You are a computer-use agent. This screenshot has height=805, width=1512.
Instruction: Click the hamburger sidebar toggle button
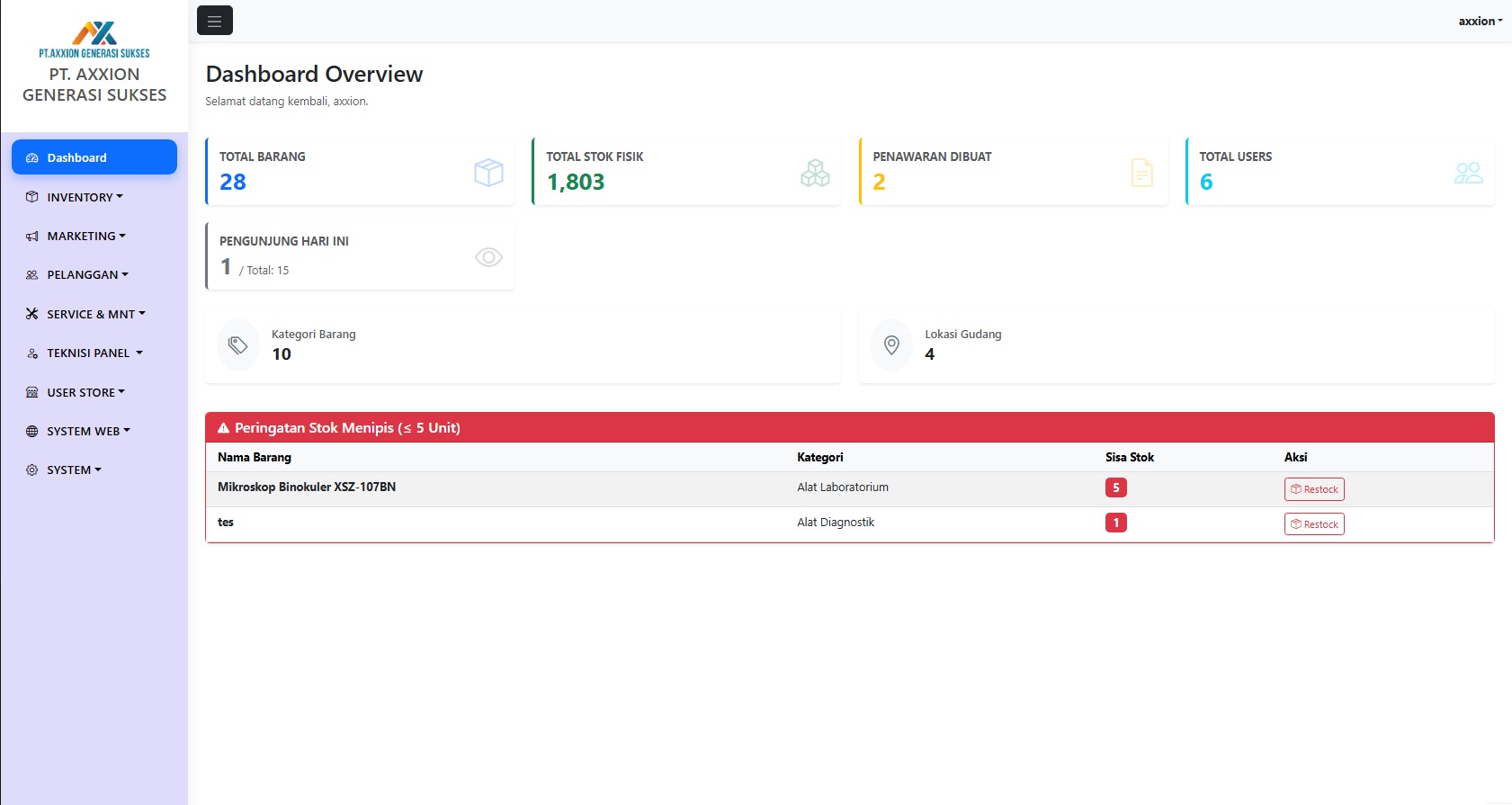215,21
